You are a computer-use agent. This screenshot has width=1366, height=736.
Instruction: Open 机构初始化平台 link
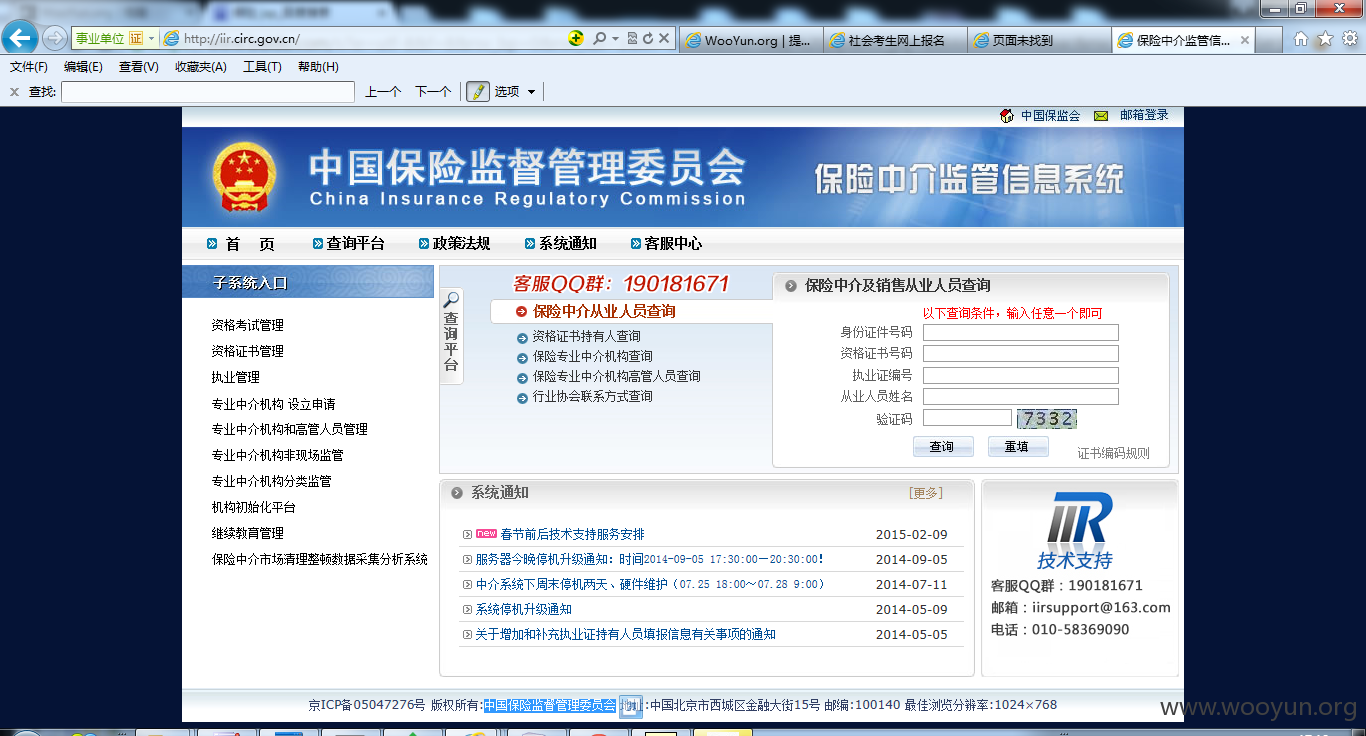coord(254,507)
